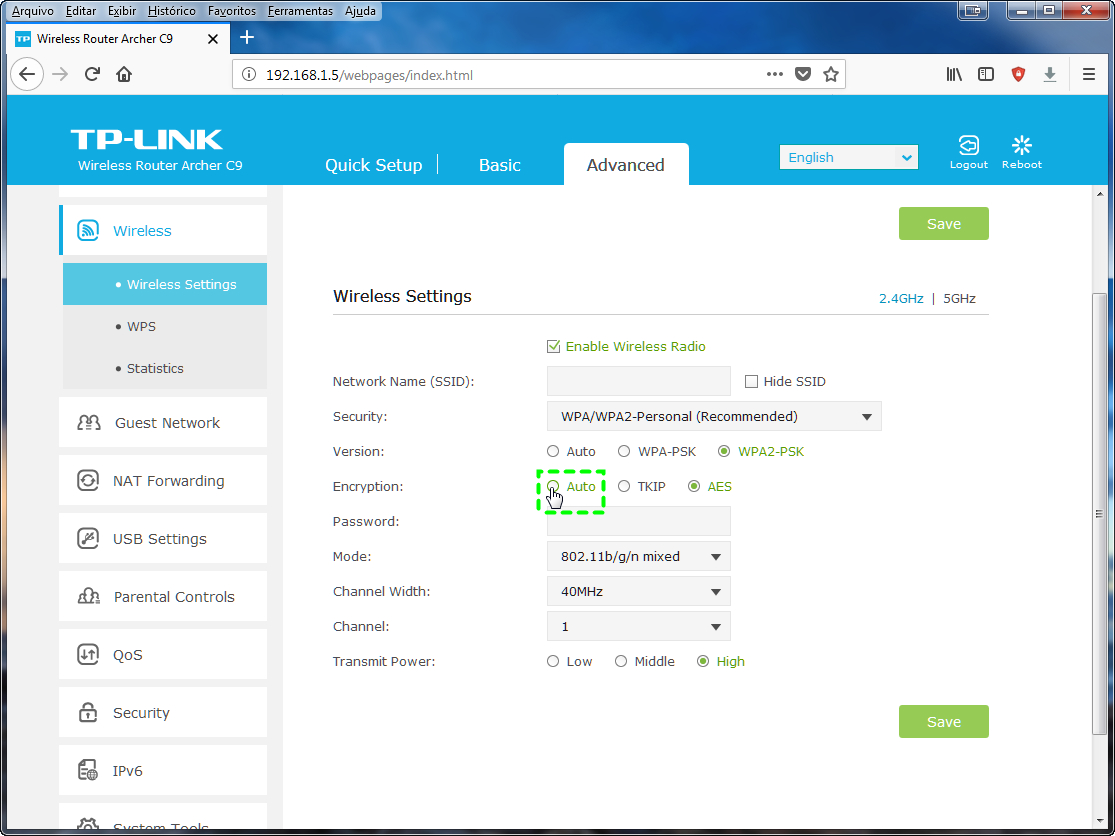Click the Security padlock icon
1115x836 pixels.
(88, 712)
